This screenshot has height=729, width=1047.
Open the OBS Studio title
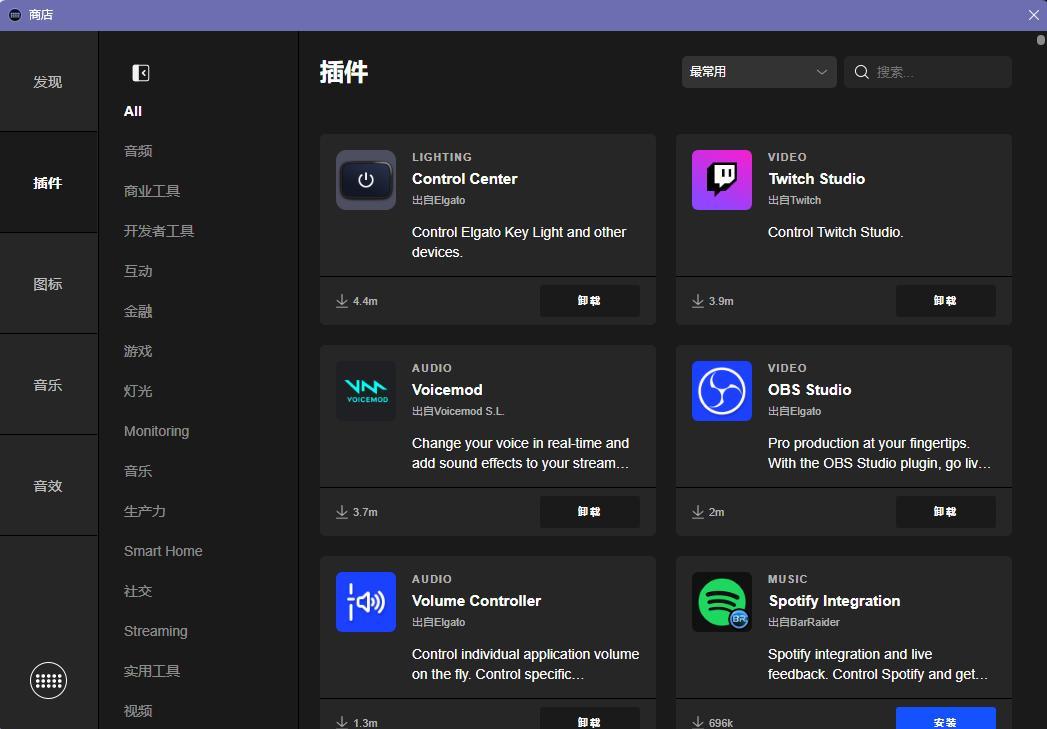pyautogui.click(x=809, y=390)
